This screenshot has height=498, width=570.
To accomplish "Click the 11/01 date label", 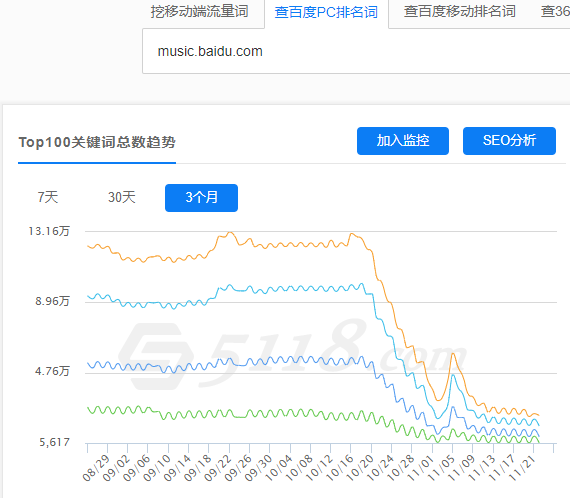I will point(421,468).
